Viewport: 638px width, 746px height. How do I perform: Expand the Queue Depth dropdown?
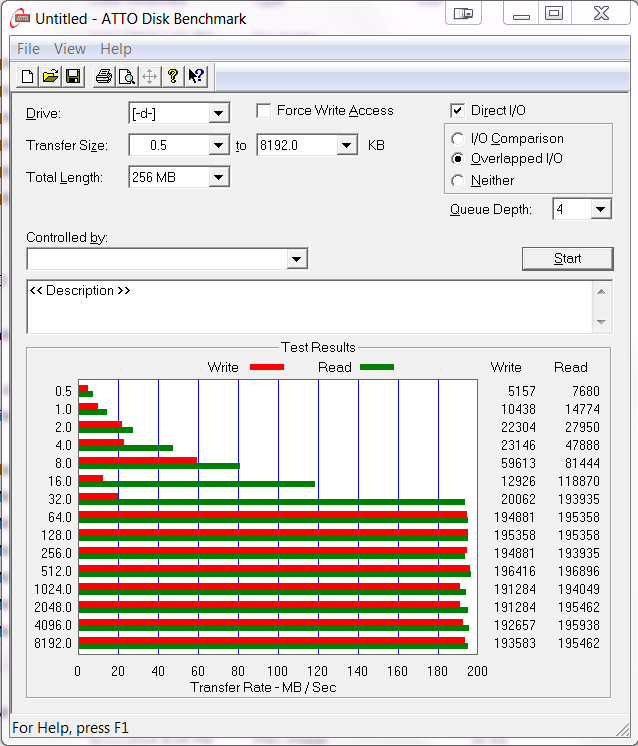point(600,210)
